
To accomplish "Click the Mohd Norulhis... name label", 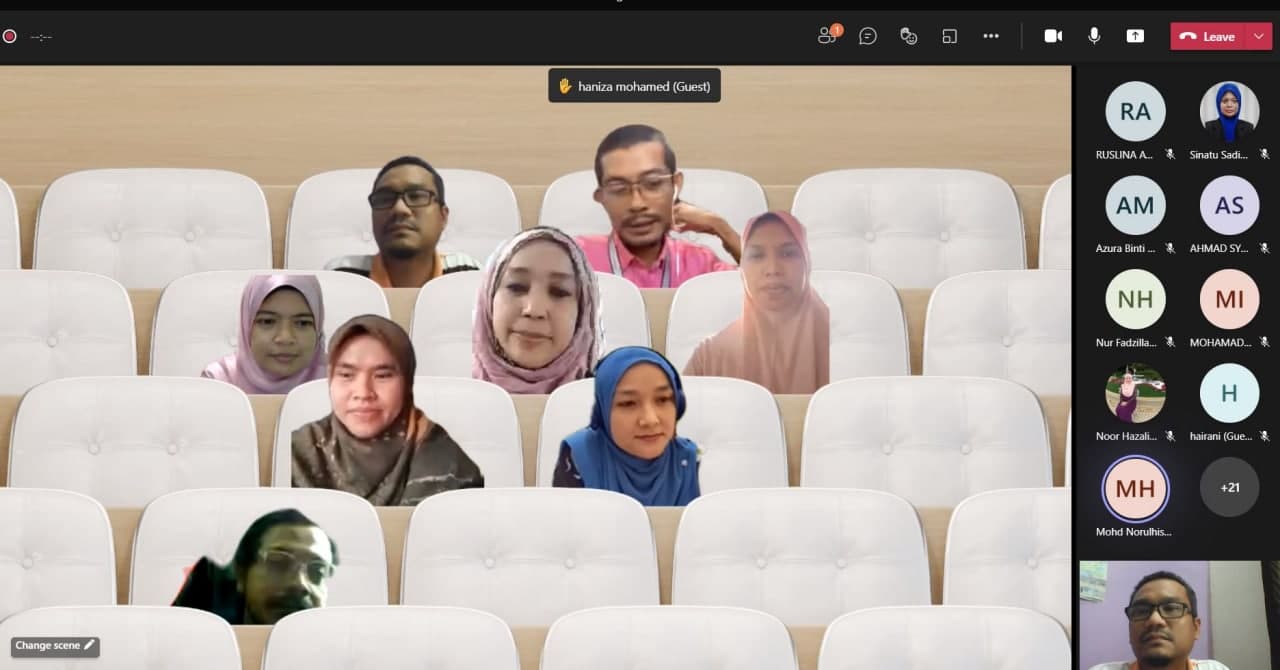I will (x=1133, y=532).
